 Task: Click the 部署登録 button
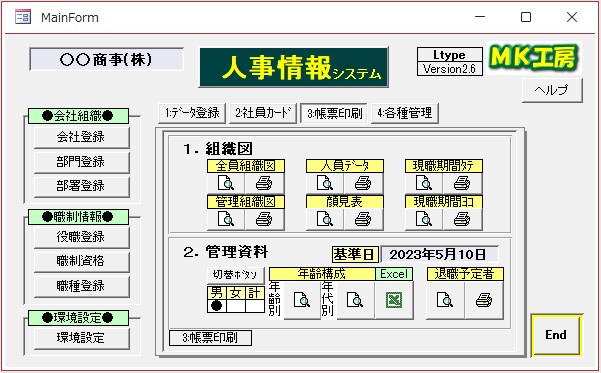81,186
